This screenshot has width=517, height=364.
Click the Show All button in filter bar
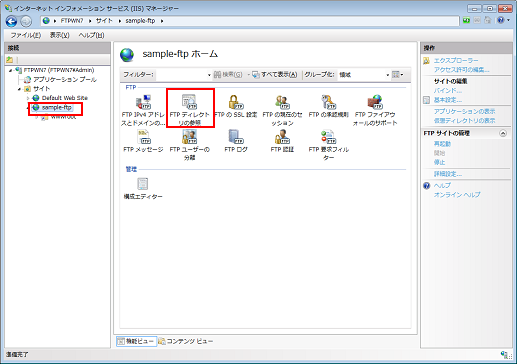click(274, 74)
